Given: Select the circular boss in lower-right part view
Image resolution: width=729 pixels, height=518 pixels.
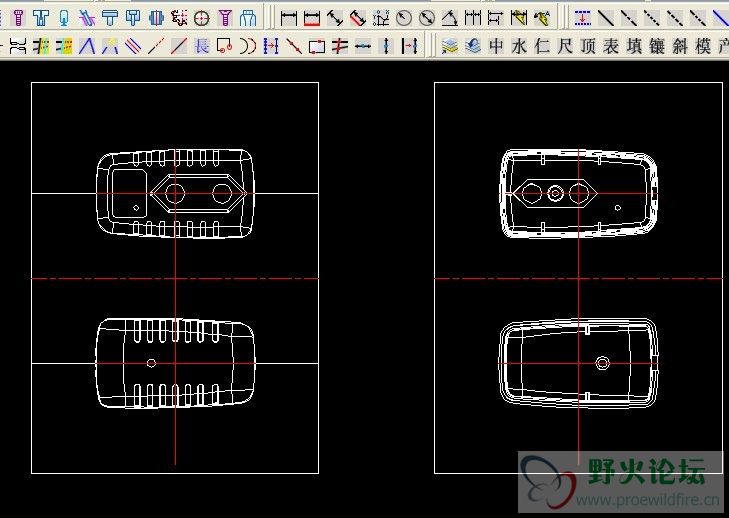Looking at the screenshot, I should (x=603, y=363).
